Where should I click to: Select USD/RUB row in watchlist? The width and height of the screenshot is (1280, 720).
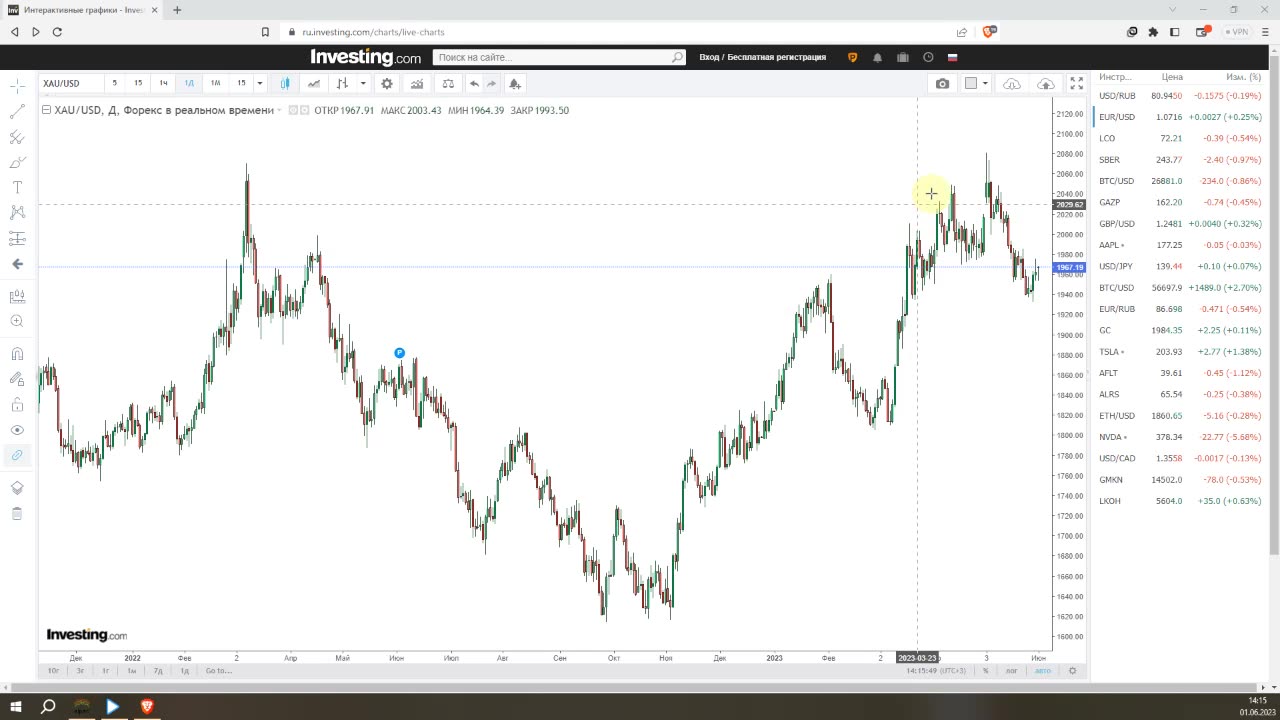coord(1180,96)
